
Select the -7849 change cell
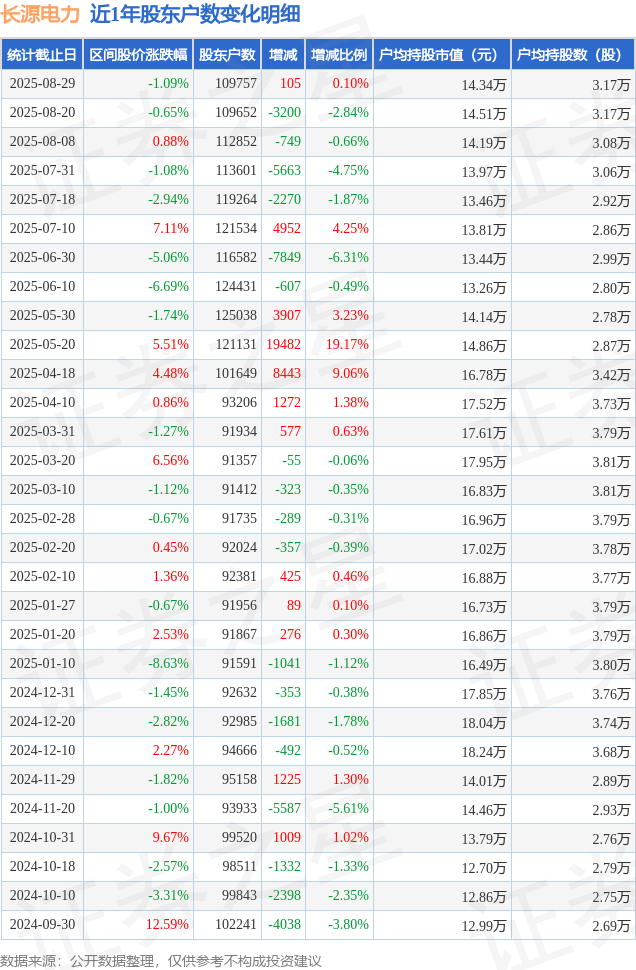(285, 258)
